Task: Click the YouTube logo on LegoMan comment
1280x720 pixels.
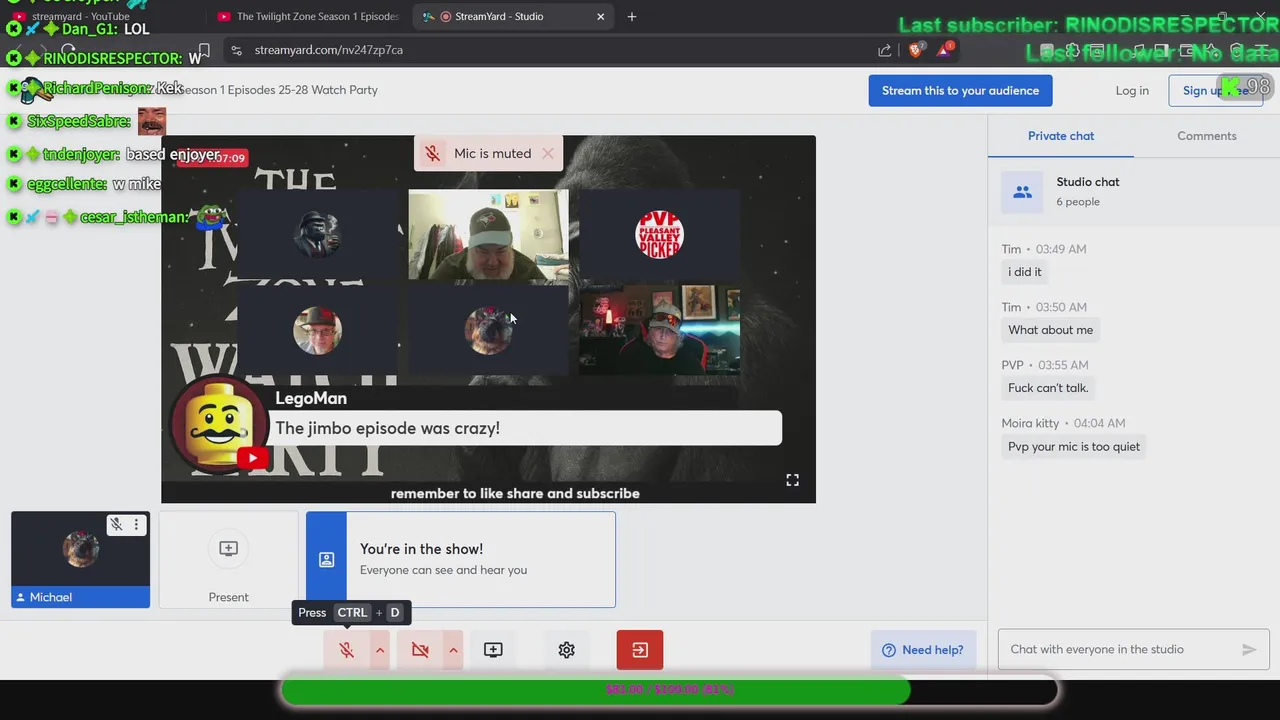Action: pos(253,458)
